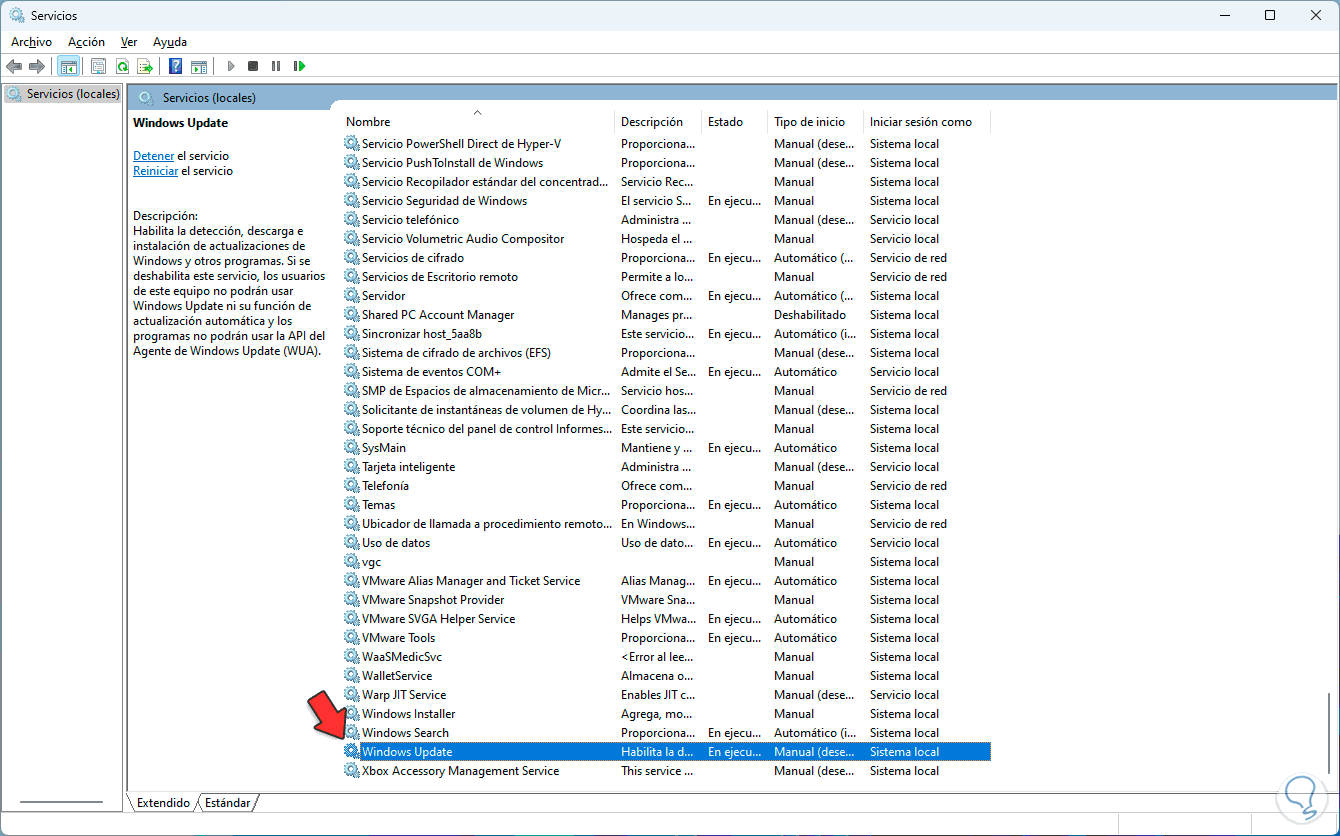The image size is (1340, 836).
Task: Sort by the Nombre column header
Action: tap(477, 122)
